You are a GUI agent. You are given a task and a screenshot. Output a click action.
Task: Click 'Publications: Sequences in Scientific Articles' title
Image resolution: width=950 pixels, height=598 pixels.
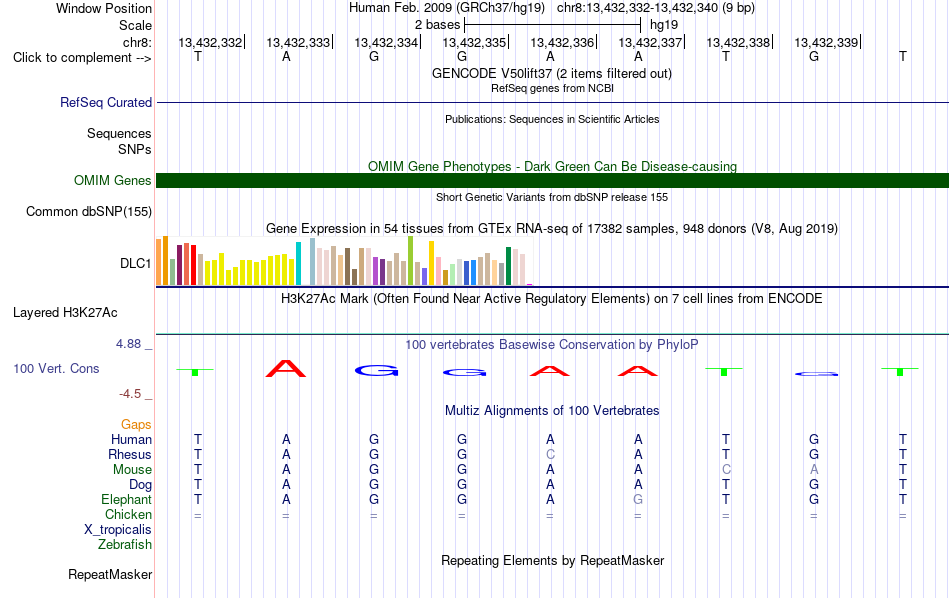click(x=552, y=119)
